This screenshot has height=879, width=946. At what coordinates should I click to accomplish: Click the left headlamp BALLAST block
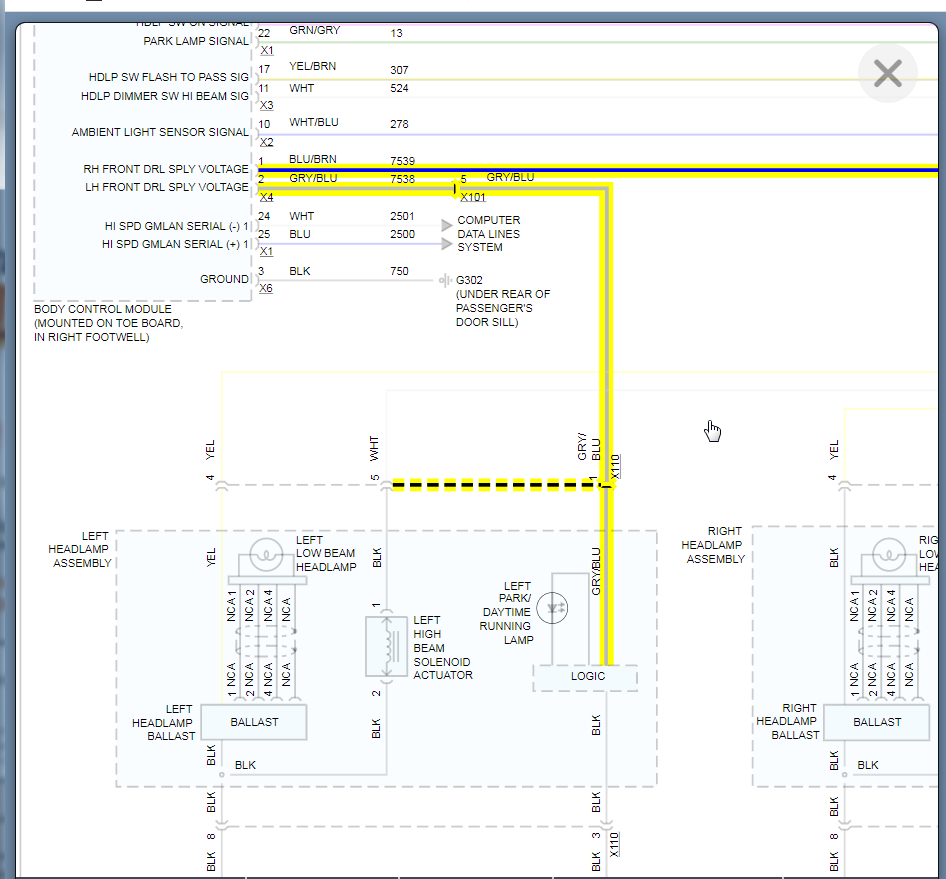[x=254, y=722]
